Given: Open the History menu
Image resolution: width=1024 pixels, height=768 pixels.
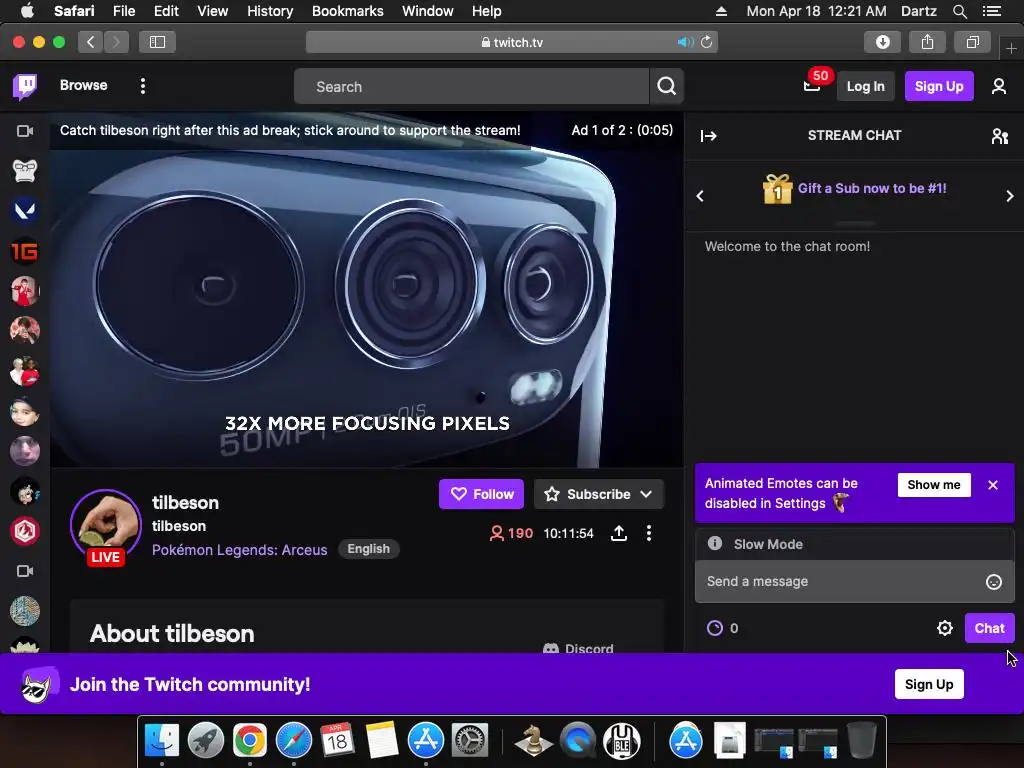Looking at the screenshot, I should pos(270,11).
